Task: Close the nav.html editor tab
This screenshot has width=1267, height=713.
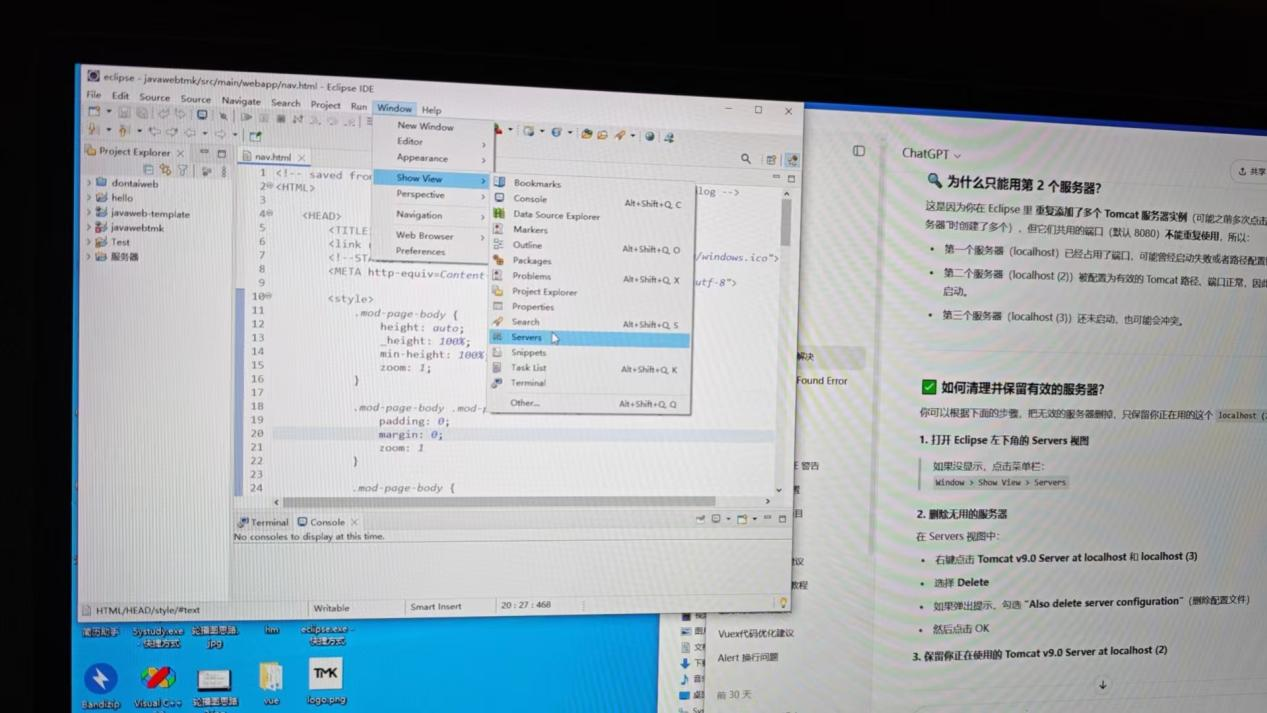Action: pos(301,158)
